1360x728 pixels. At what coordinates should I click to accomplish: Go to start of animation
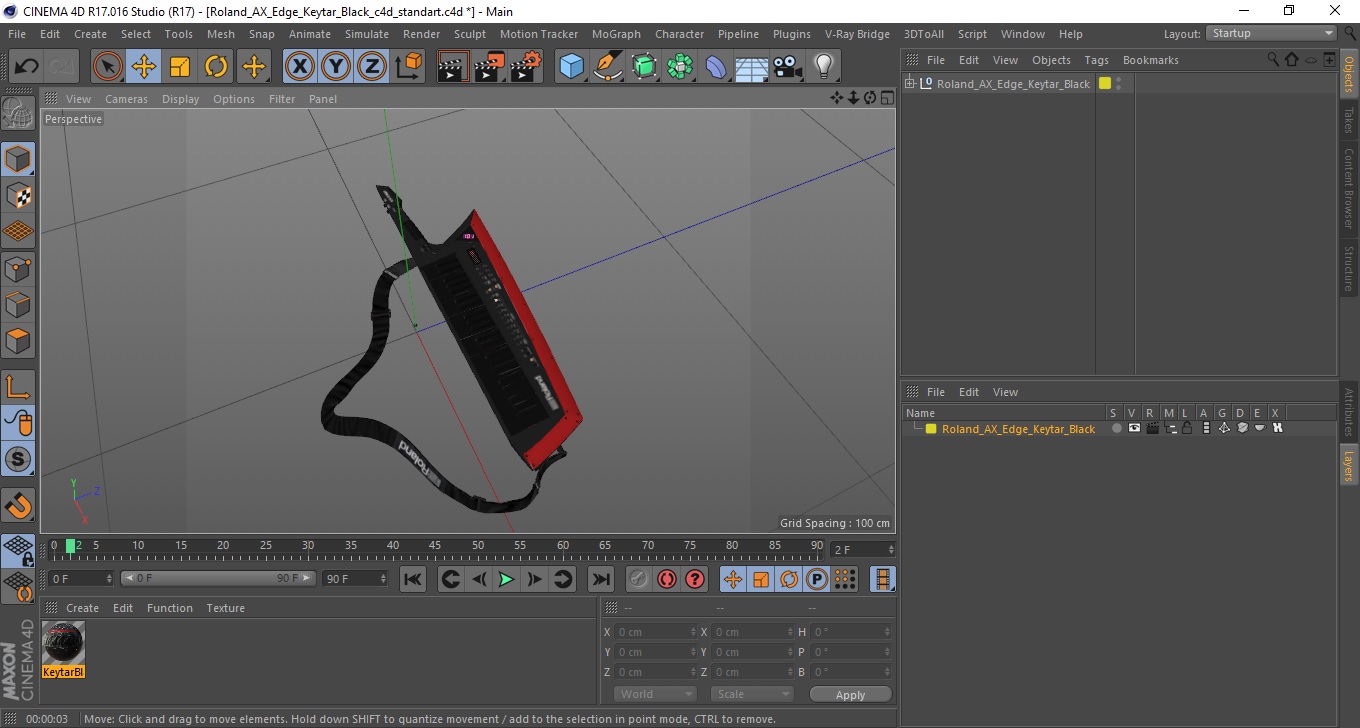pyautogui.click(x=412, y=579)
